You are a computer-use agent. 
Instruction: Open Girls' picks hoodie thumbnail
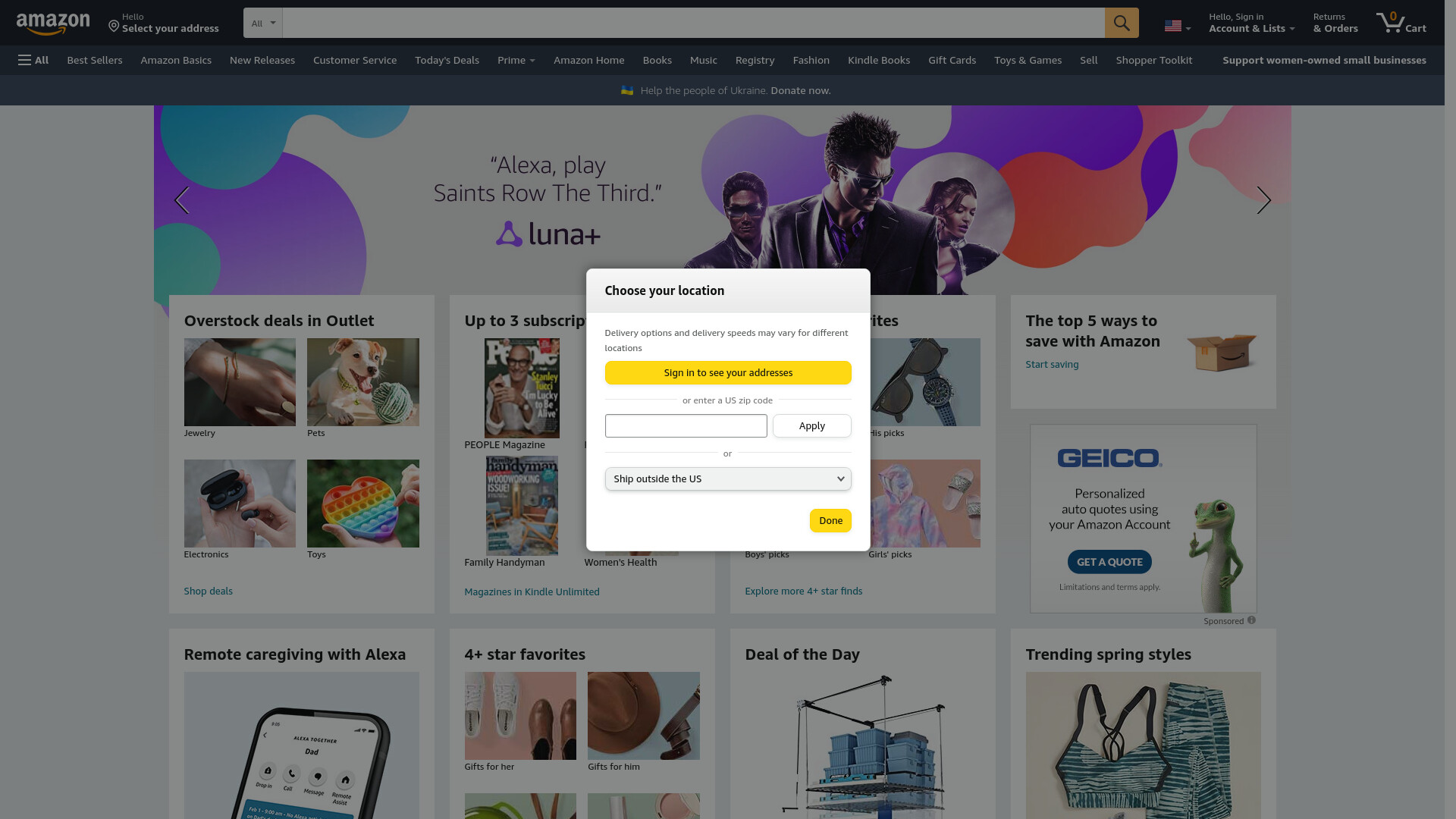(x=924, y=504)
